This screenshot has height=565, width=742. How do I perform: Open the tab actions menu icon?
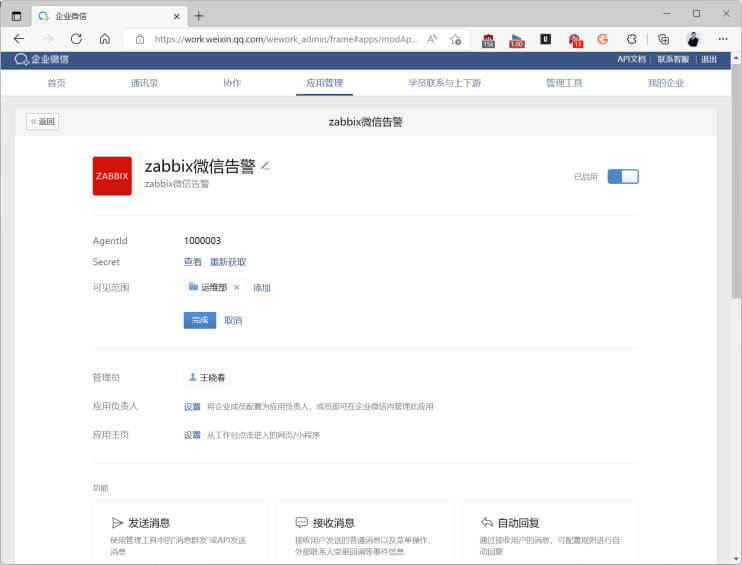coord(16,16)
